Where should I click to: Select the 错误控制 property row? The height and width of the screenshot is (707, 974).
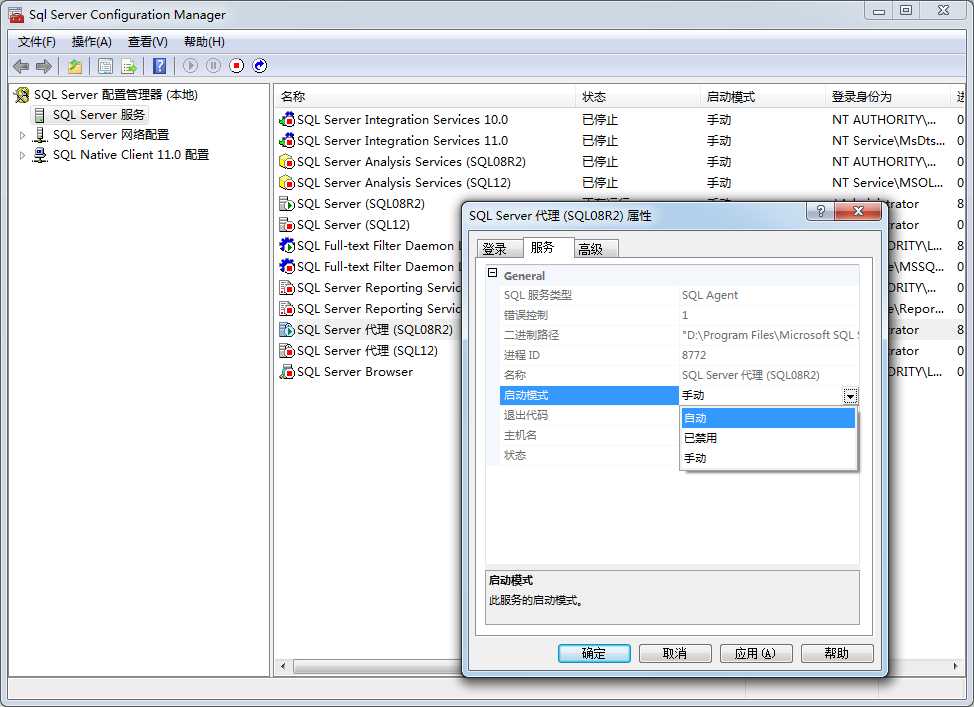(x=680, y=315)
